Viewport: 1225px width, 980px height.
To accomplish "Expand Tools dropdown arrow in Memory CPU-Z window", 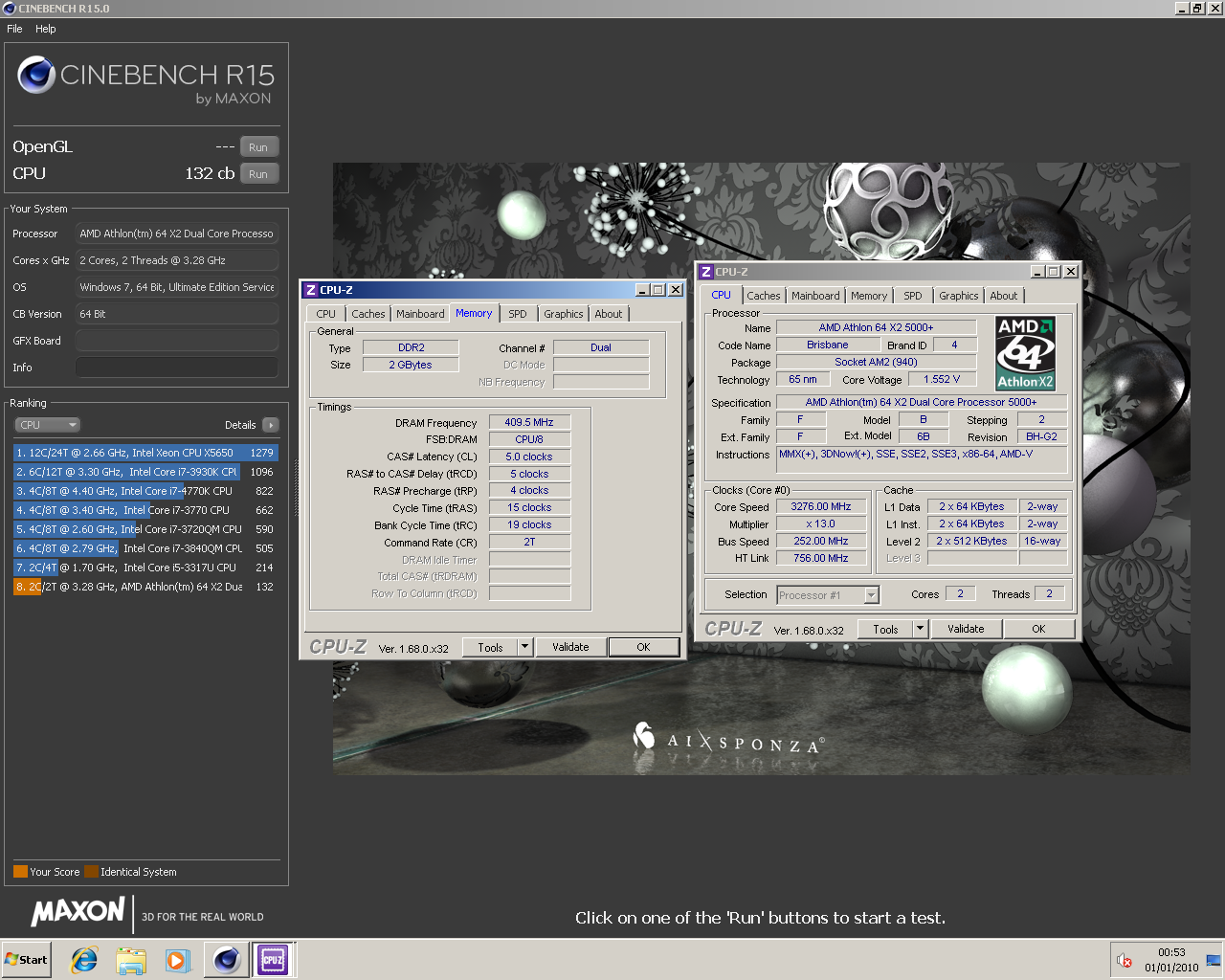I will point(524,648).
